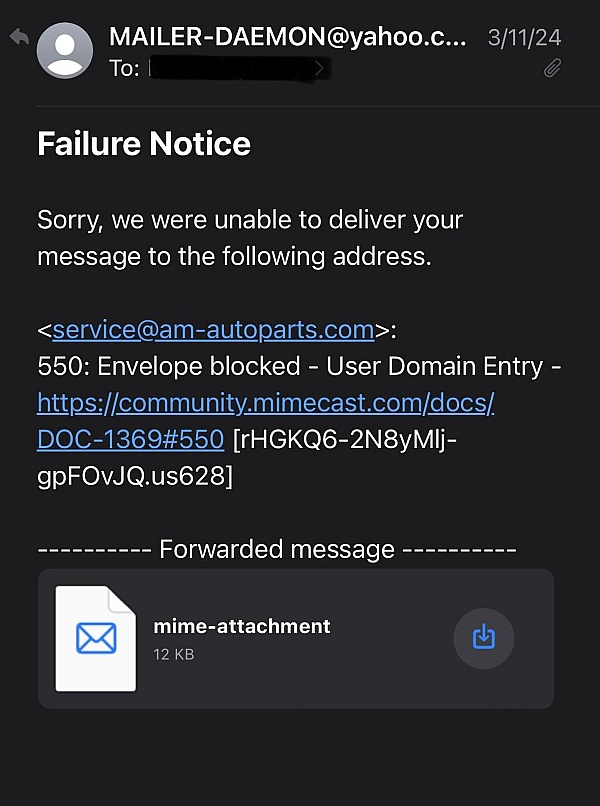Tap the Forwarded message divider text
The width and height of the screenshot is (600, 806).
277,549
